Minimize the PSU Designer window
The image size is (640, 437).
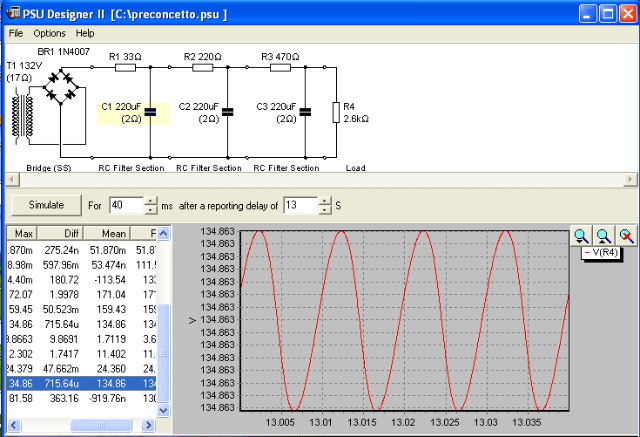(587, 14)
